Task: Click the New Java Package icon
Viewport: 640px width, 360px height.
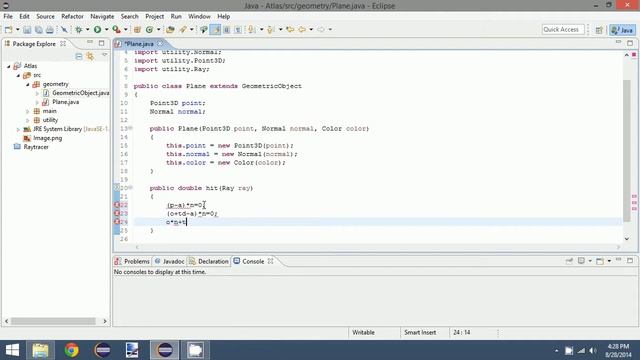Action: (x=137, y=30)
